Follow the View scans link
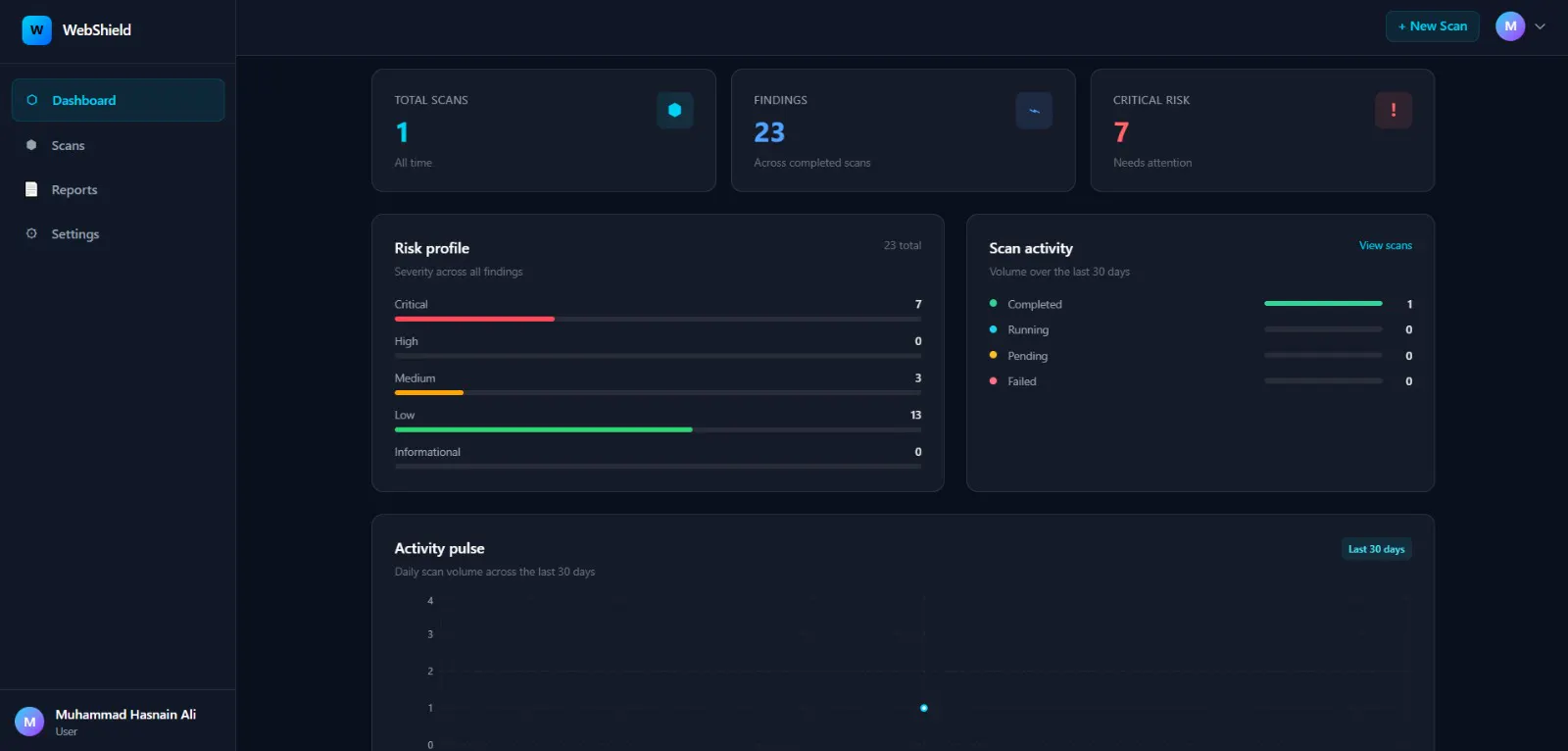The height and width of the screenshot is (751, 1568). 1385,245
